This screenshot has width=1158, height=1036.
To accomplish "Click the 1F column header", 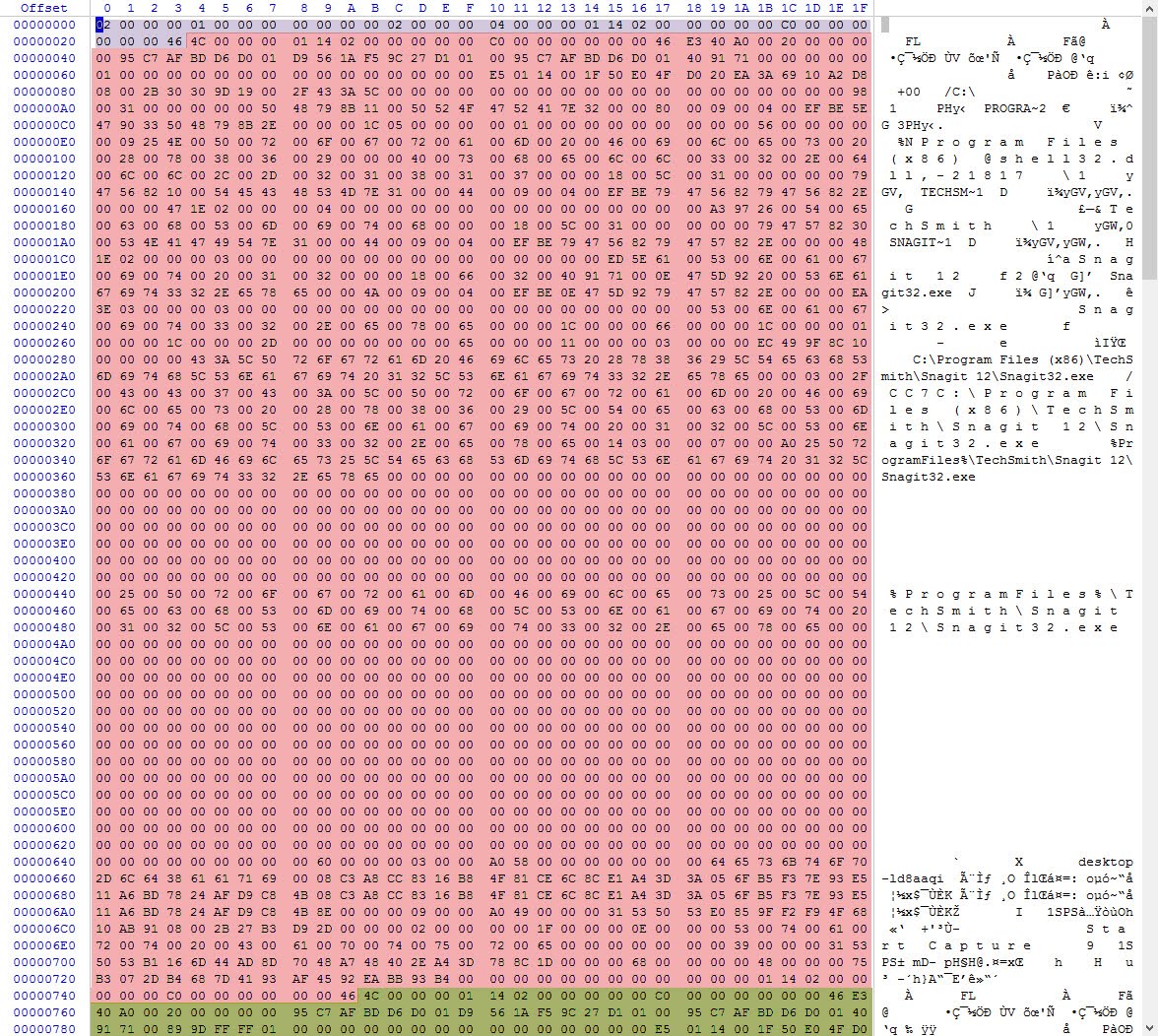I will 860,8.
